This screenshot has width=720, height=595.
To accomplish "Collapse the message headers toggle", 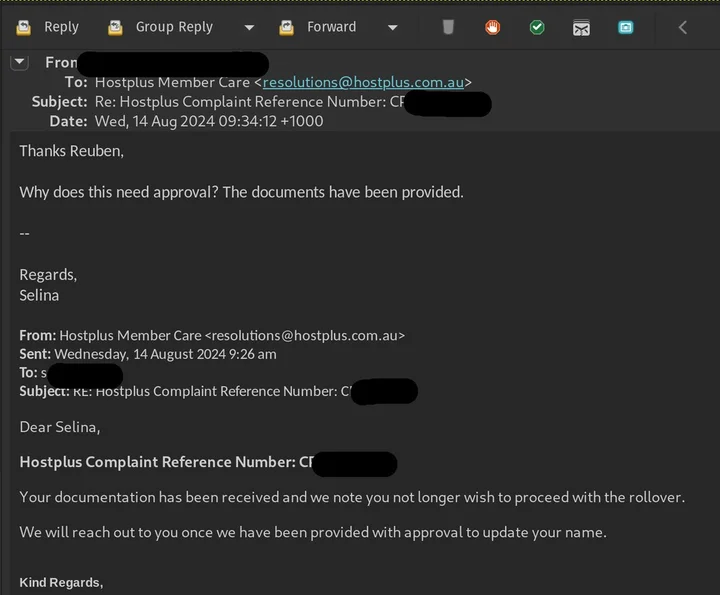I will click(x=19, y=62).
